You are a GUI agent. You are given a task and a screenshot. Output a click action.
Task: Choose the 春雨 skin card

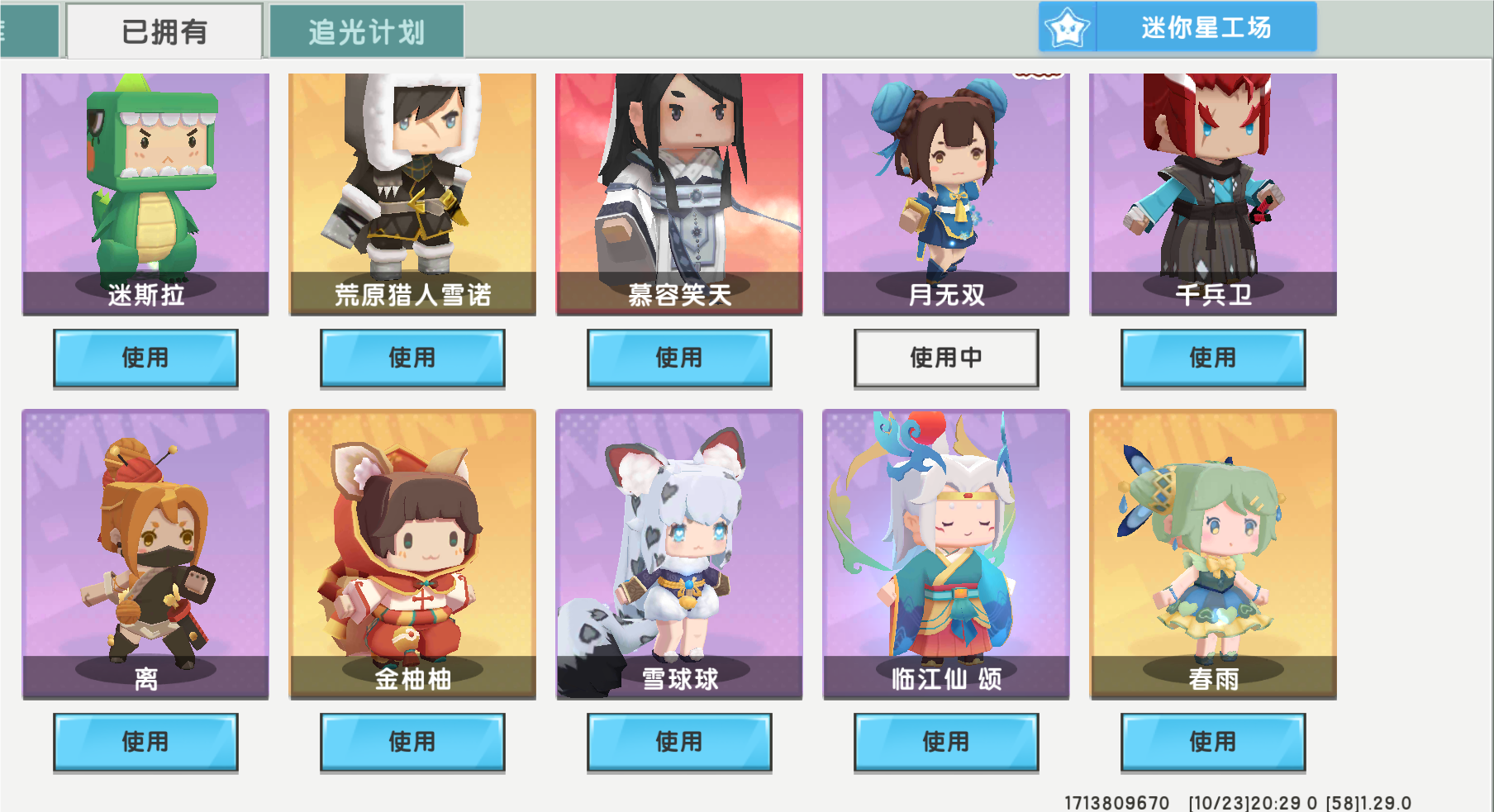1213,554
